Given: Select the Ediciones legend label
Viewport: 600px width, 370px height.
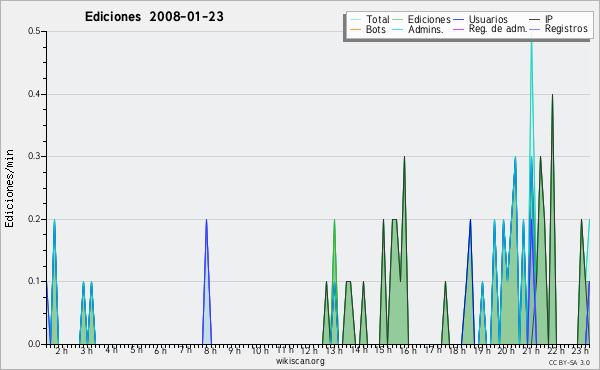Looking at the screenshot, I should pos(429,19).
